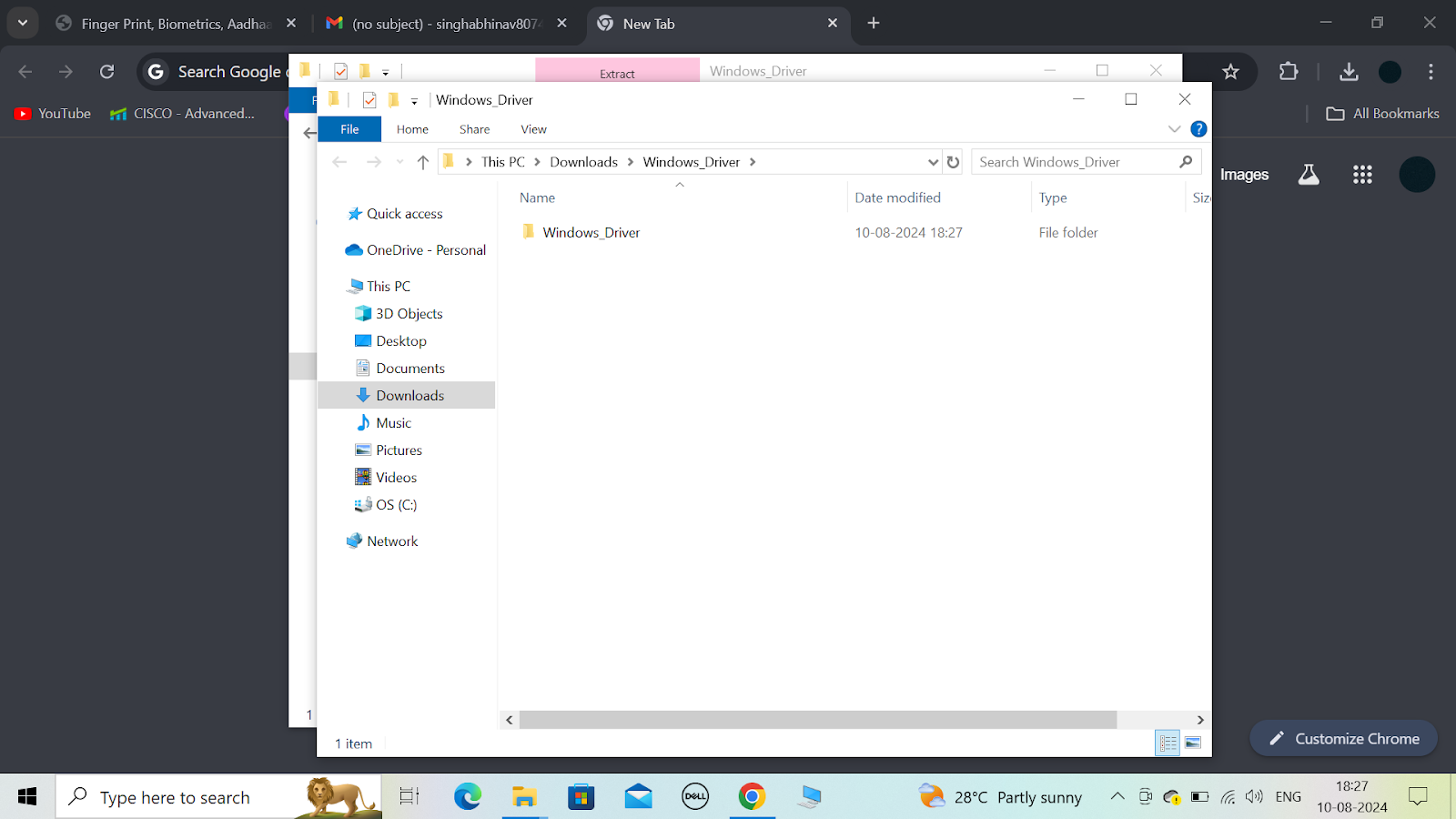Go up one folder level arrow
The height and width of the screenshot is (819, 1456).
(422, 162)
